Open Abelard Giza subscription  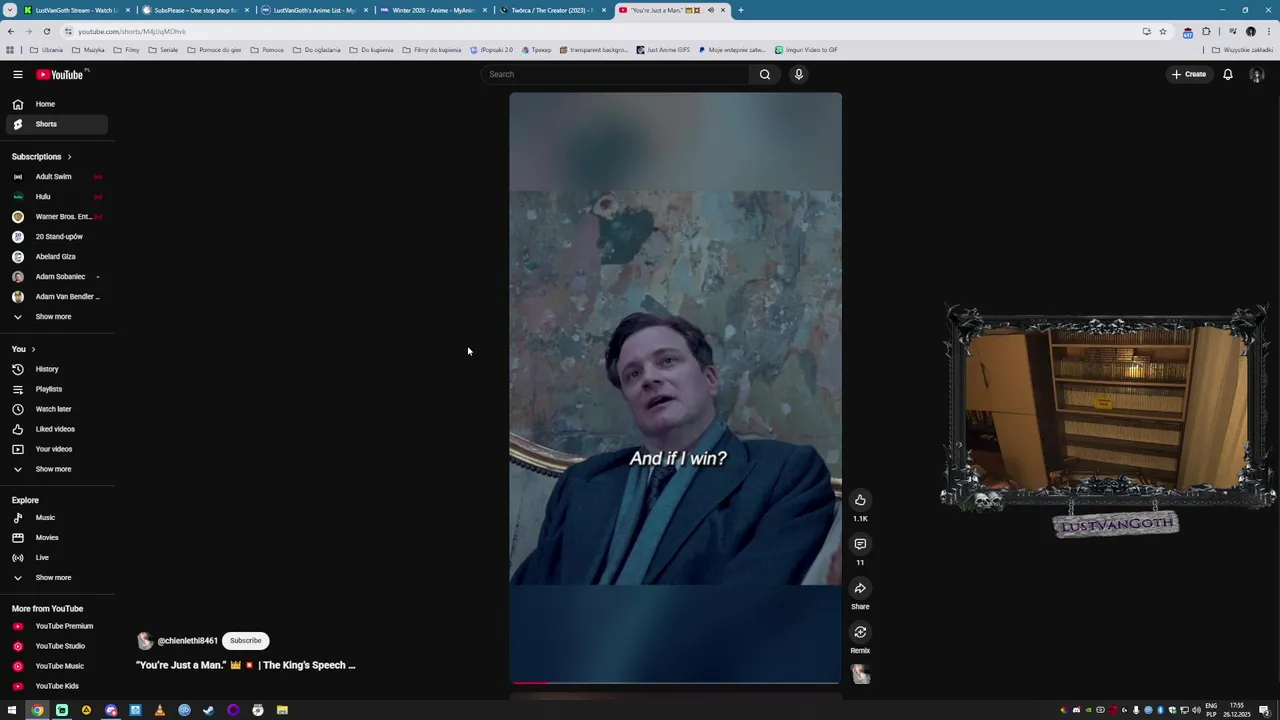pos(55,257)
